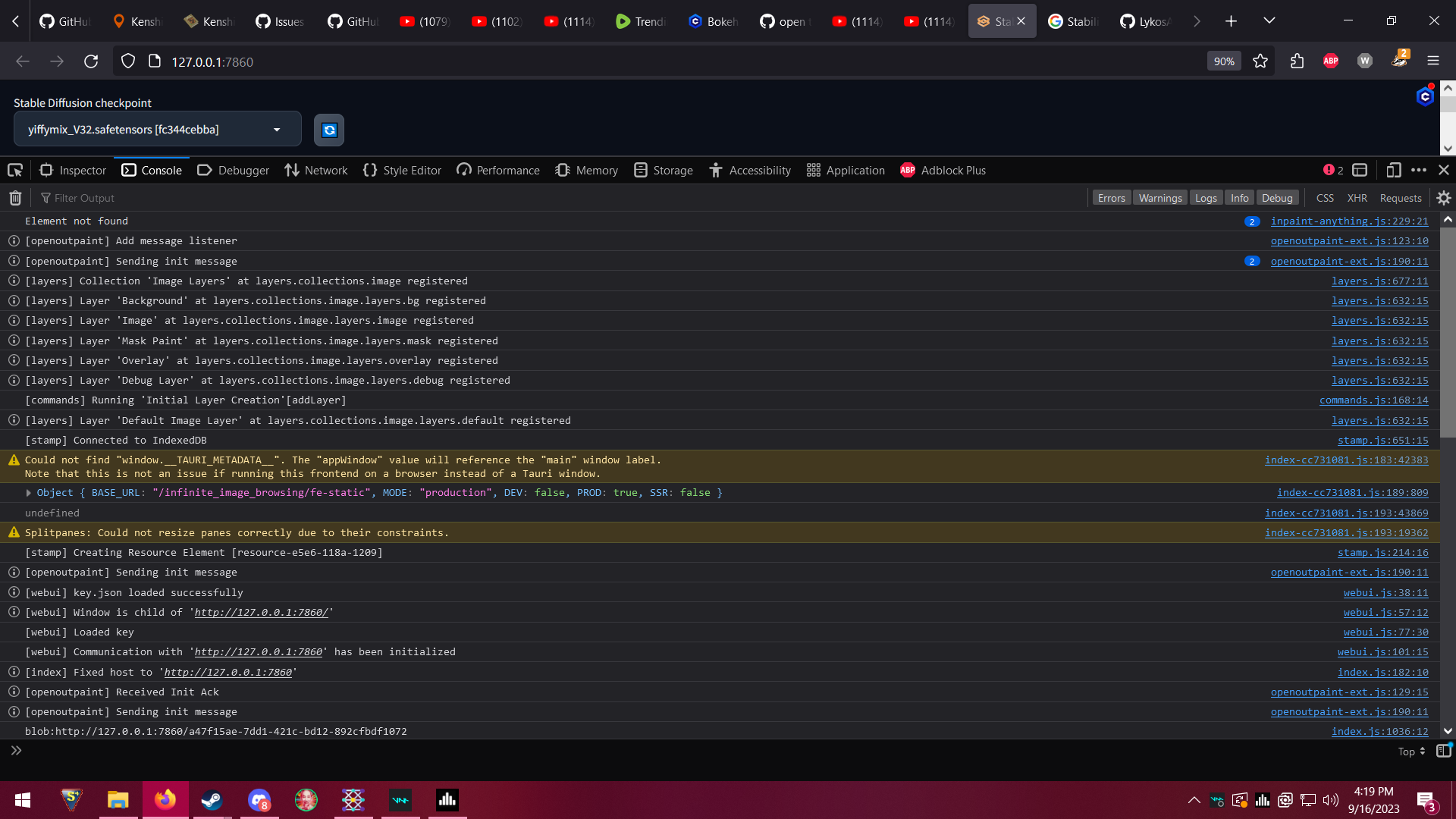Click the Adblock Plus icon in browser toolbar
1456x819 pixels.
point(1330,61)
